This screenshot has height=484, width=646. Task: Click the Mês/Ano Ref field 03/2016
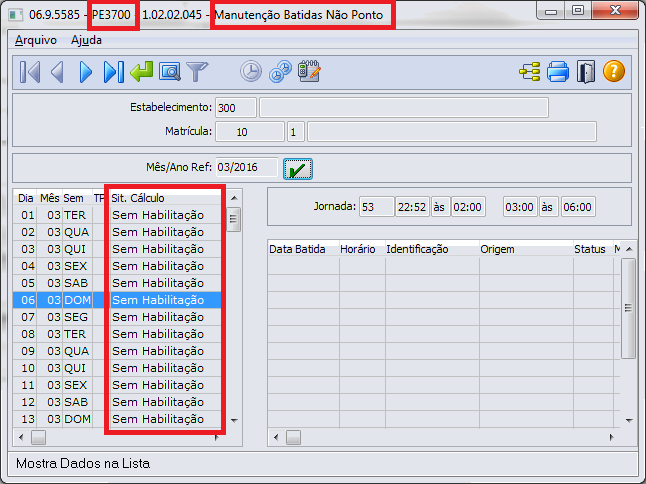point(247,167)
